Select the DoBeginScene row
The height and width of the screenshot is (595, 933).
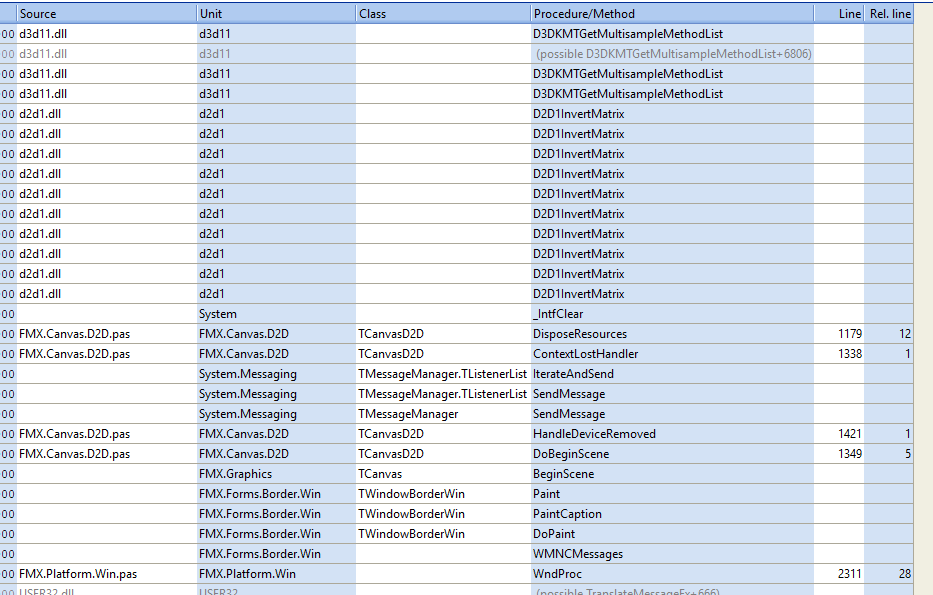[x=456, y=454]
